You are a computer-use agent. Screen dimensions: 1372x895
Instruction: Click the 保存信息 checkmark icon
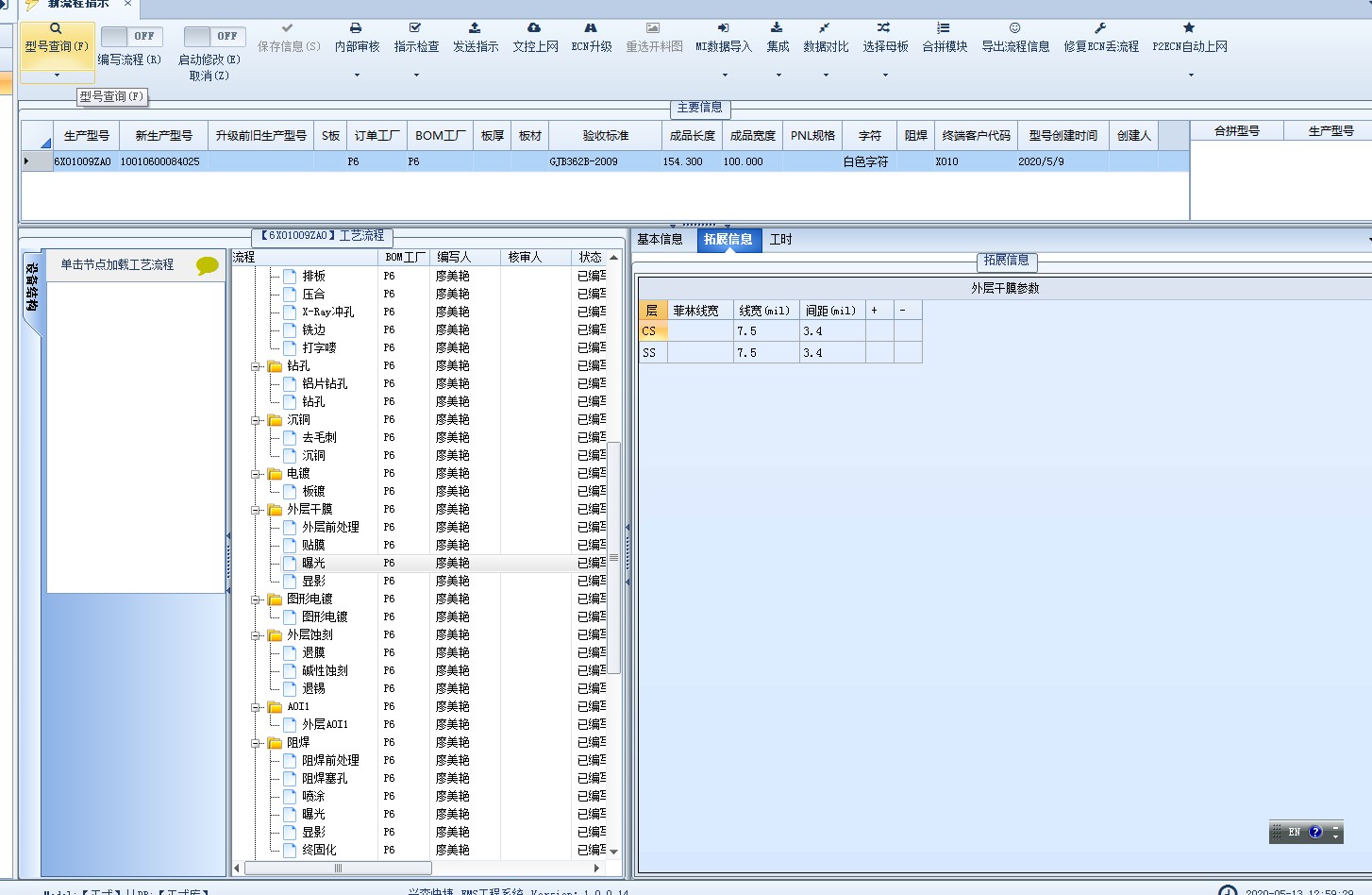point(288,28)
